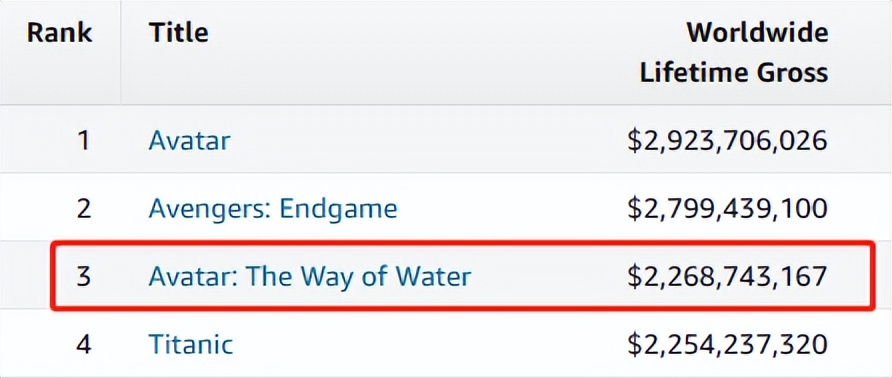The image size is (892, 378).
Task: Click the red outline of the highlighted row
Action: [462, 243]
